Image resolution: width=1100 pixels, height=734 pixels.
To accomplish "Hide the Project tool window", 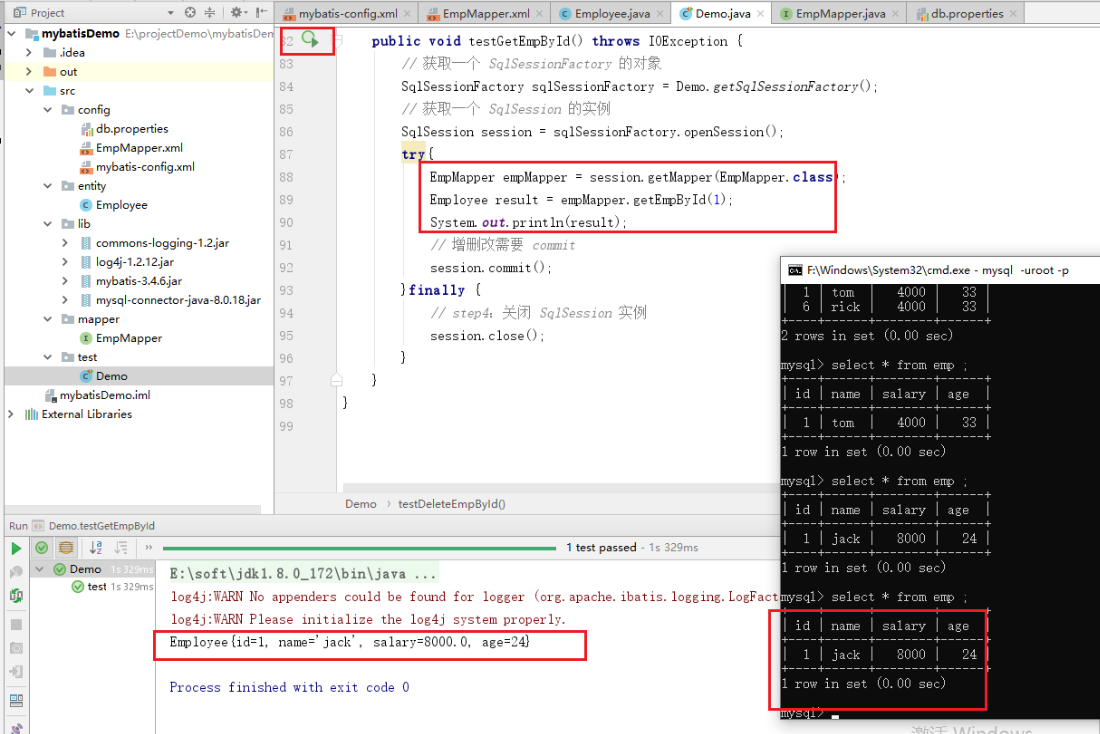I will click(x=261, y=13).
